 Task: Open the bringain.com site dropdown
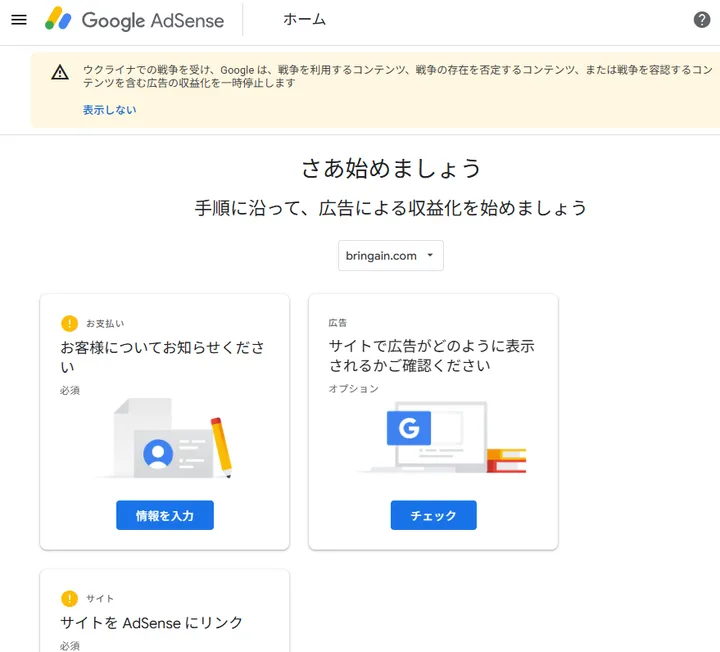[x=391, y=255]
